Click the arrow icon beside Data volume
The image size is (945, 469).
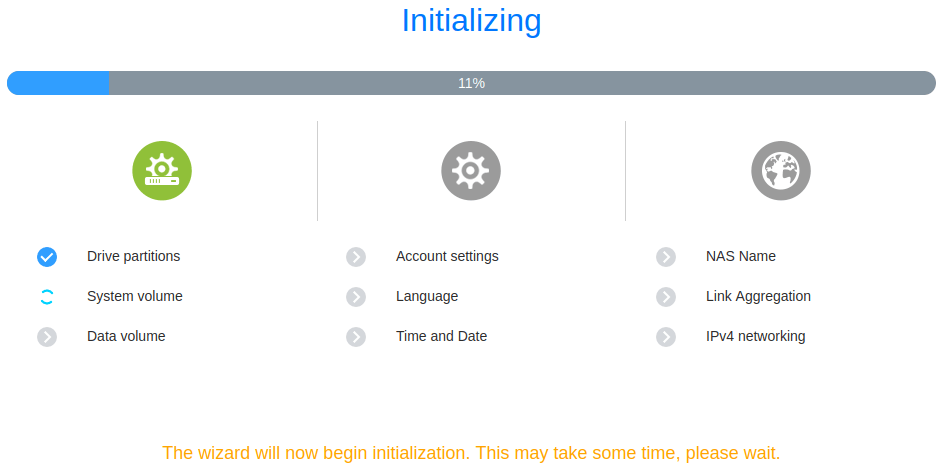pos(47,336)
